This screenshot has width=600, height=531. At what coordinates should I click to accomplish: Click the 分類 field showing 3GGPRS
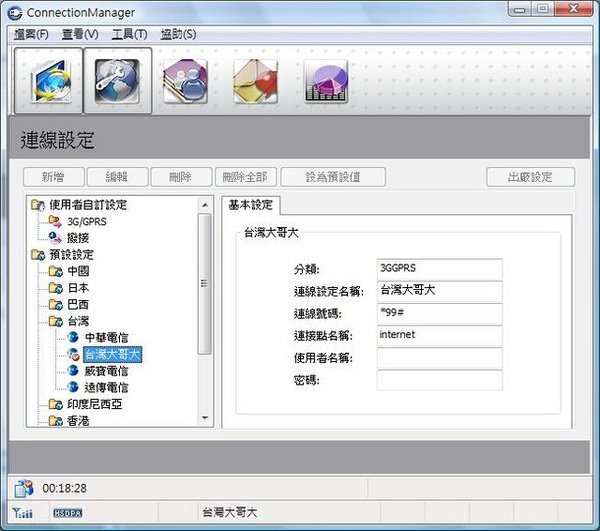tap(440, 269)
